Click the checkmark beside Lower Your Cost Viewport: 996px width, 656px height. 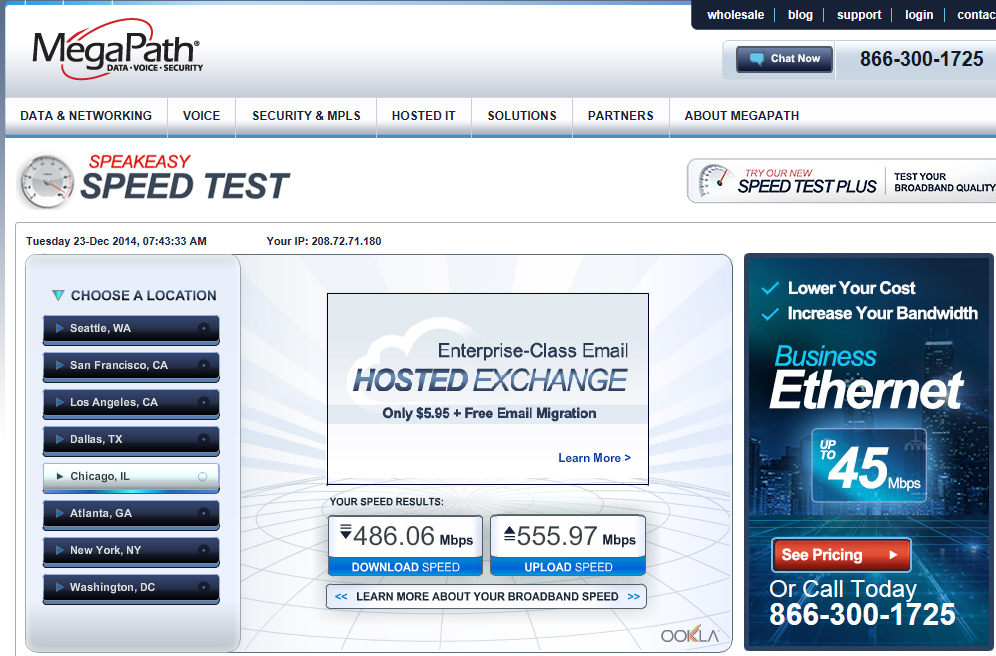click(x=770, y=288)
